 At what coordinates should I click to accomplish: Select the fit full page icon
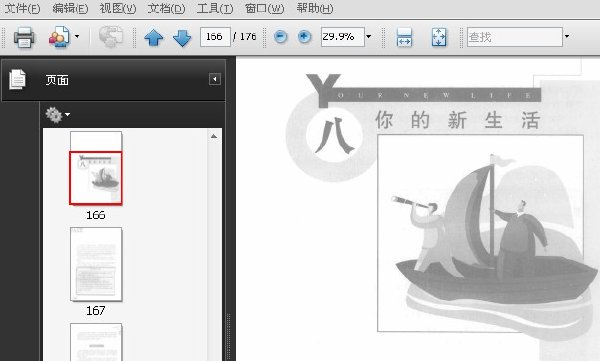[x=439, y=37]
